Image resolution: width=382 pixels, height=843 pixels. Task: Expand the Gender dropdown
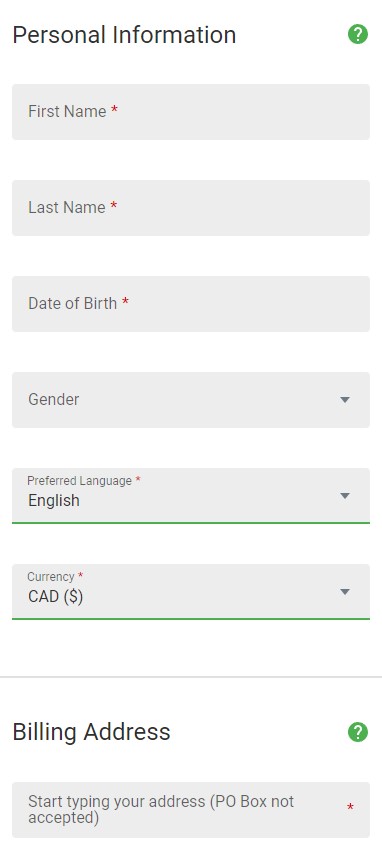(x=191, y=400)
